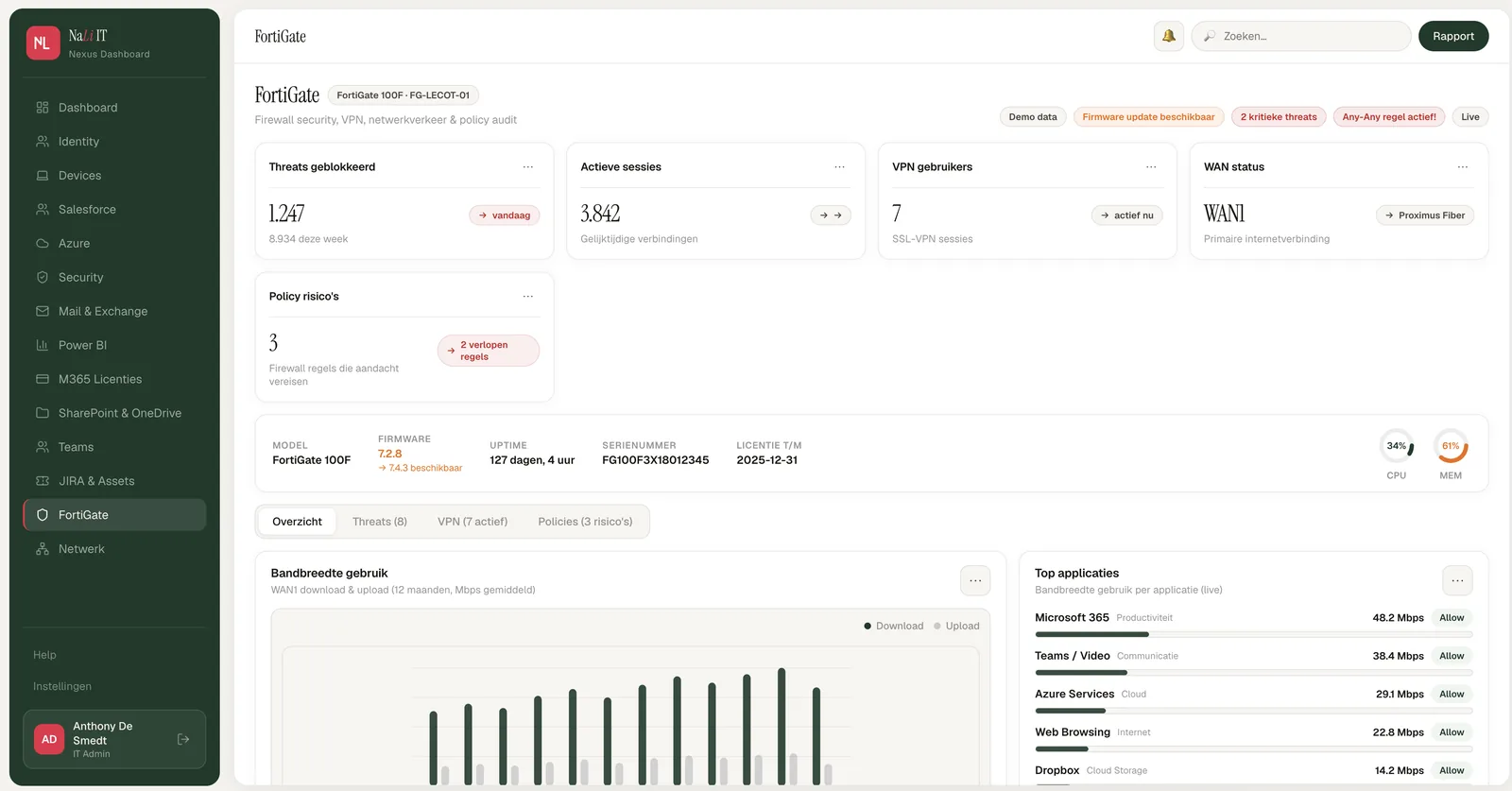Open the 7.4.3 beschikbaar firmware link
The image size is (1512, 791).
click(421, 468)
